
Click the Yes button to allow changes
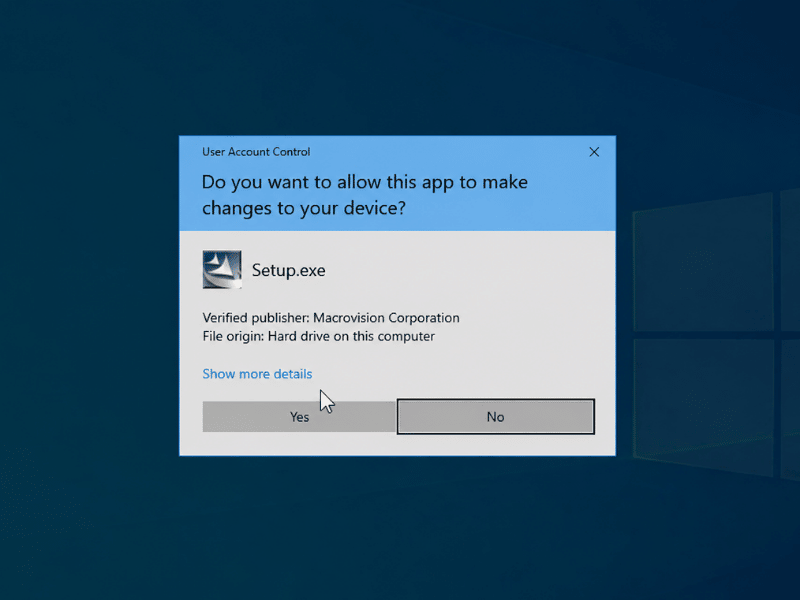pyautogui.click(x=299, y=416)
